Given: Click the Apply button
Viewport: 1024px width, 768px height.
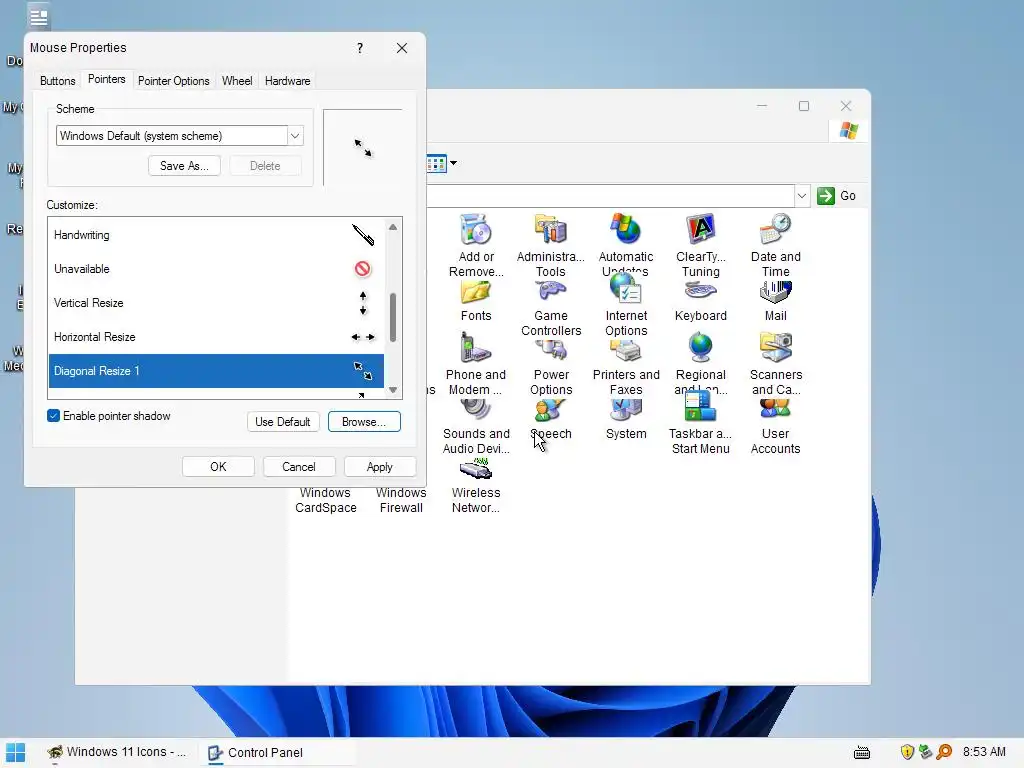Looking at the screenshot, I should (379, 467).
